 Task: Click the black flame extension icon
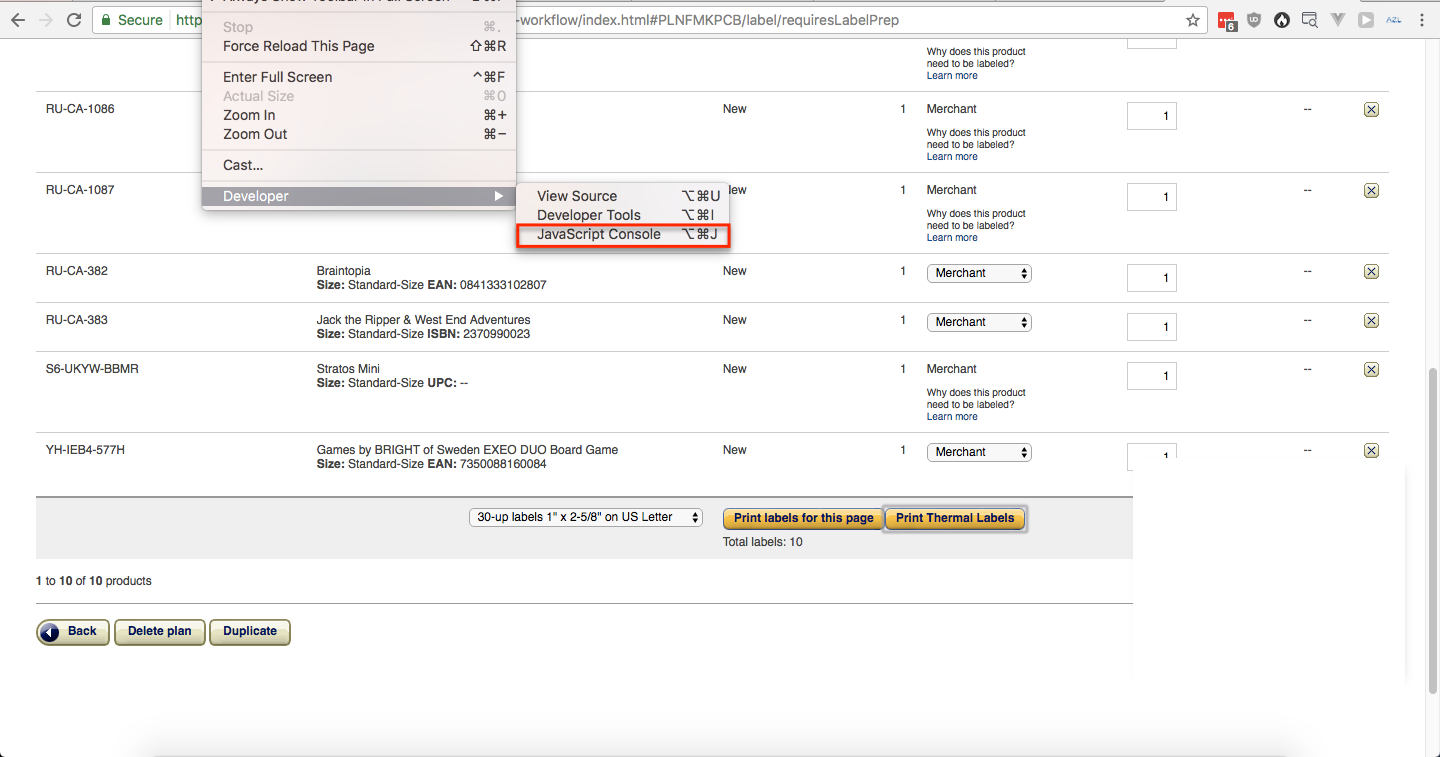pyautogui.click(x=1282, y=20)
